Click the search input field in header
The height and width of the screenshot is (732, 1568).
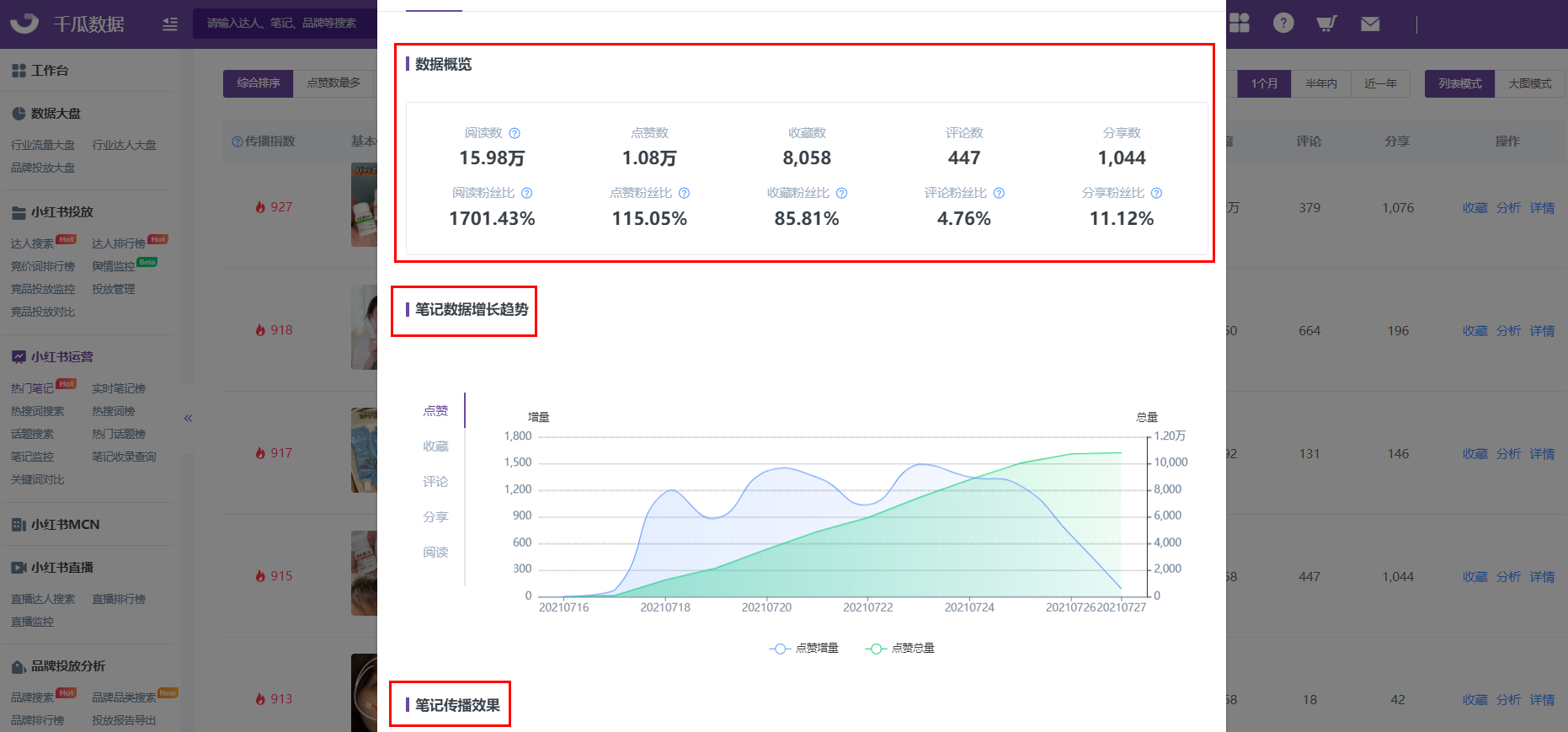(281, 24)
